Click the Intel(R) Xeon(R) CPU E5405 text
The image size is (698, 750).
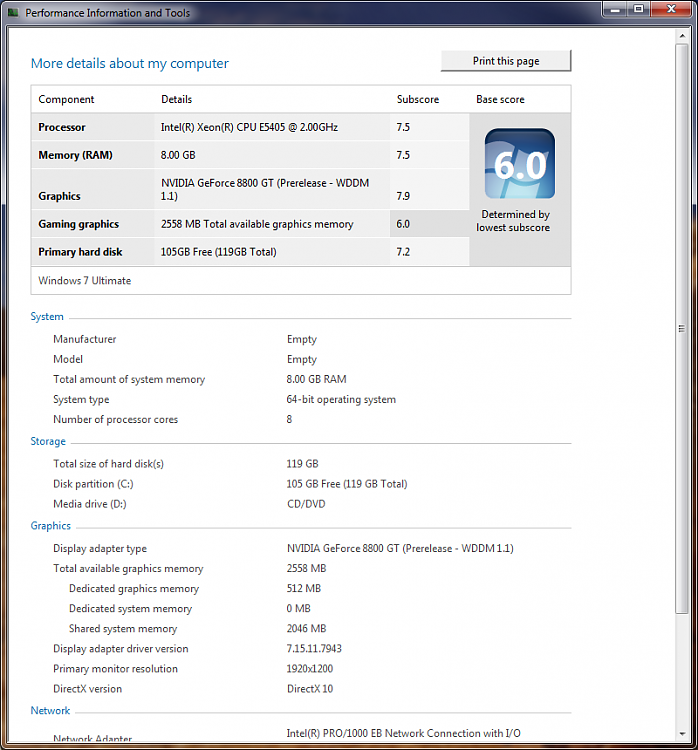click(x=249, y=127)
